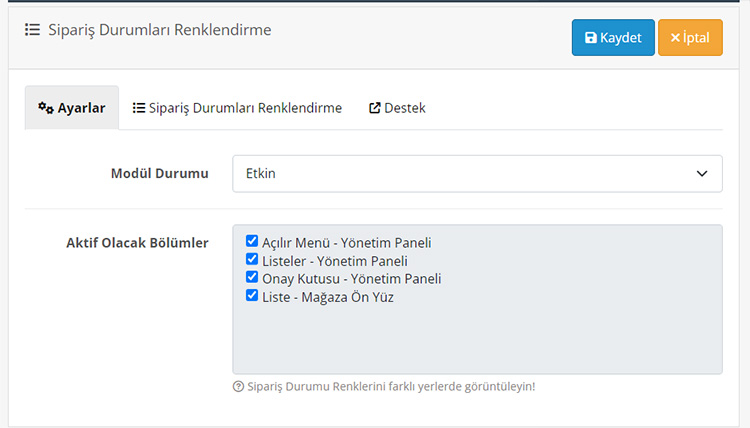
Task: Click the list icon on the Sipariş Durumları Renklendirme tab
Action: click(139, 108)
